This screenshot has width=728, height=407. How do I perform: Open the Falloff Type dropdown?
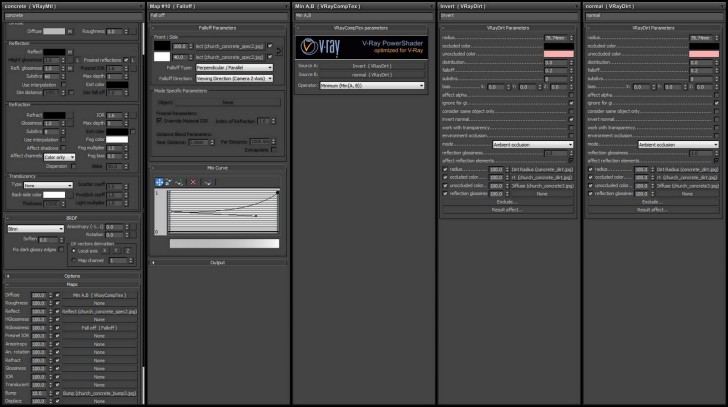pos(234,68)
